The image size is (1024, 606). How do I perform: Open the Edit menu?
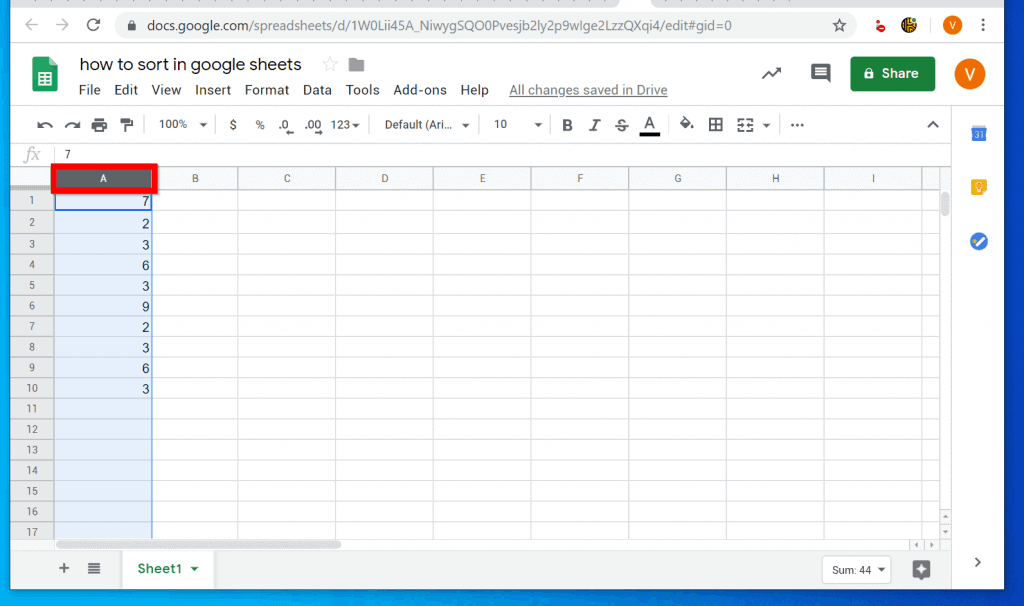126,90
